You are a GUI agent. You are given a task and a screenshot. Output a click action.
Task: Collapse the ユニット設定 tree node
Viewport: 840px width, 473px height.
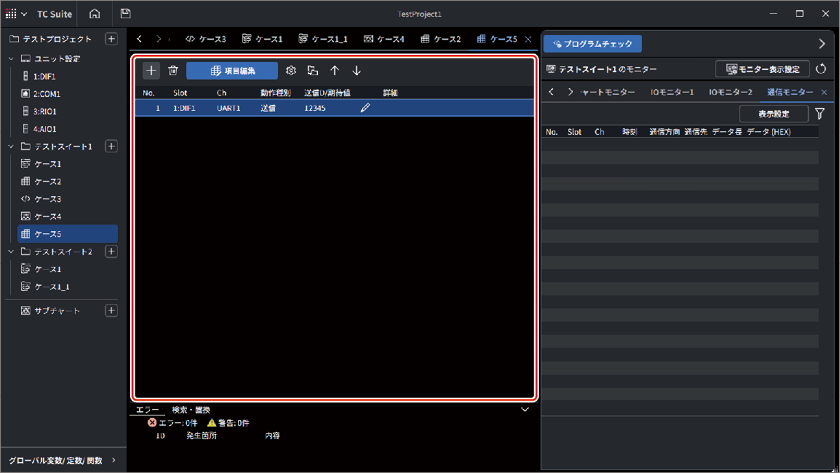tap(11, 58)
